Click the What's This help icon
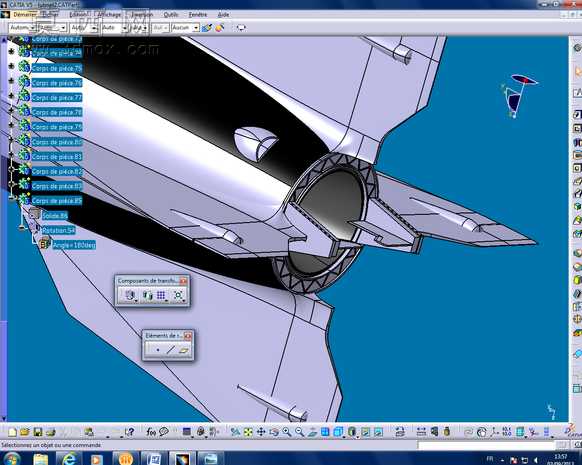 point(129,432)
